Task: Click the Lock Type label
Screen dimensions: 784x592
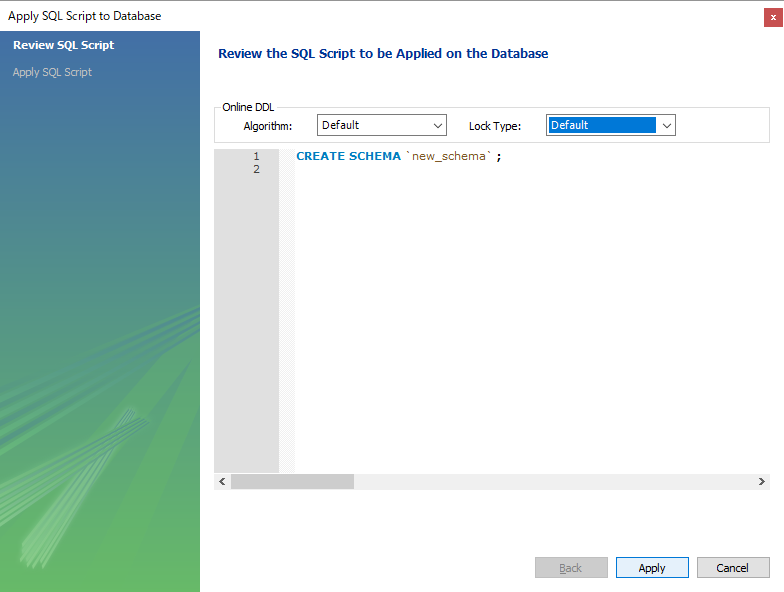Action: pyautogui.click(x=494, y=126)
